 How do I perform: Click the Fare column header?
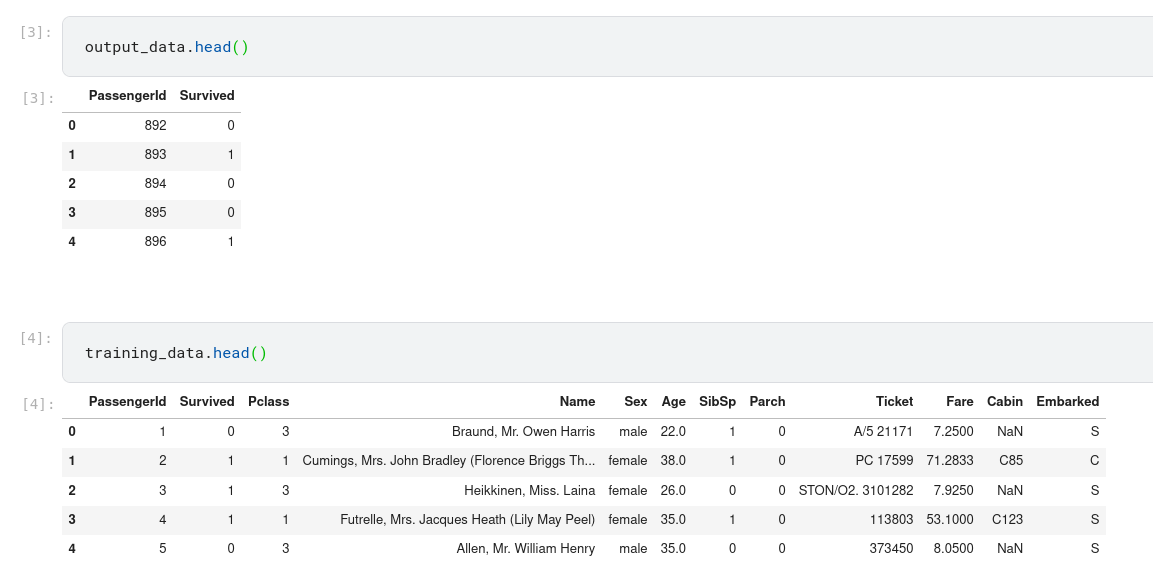(x=959, y=401)
